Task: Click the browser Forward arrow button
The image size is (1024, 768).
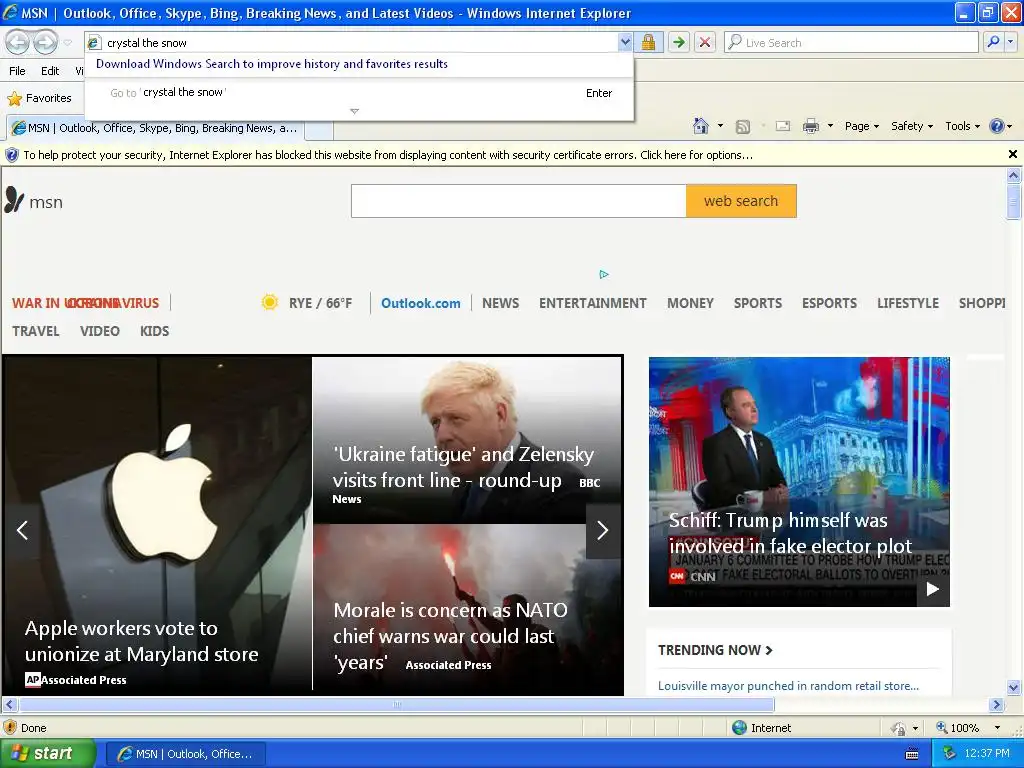Action: (45, 42)
